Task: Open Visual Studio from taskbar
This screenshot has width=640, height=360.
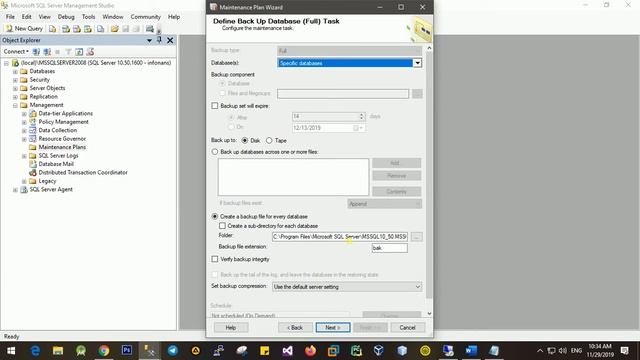Action: click(287, 351)
